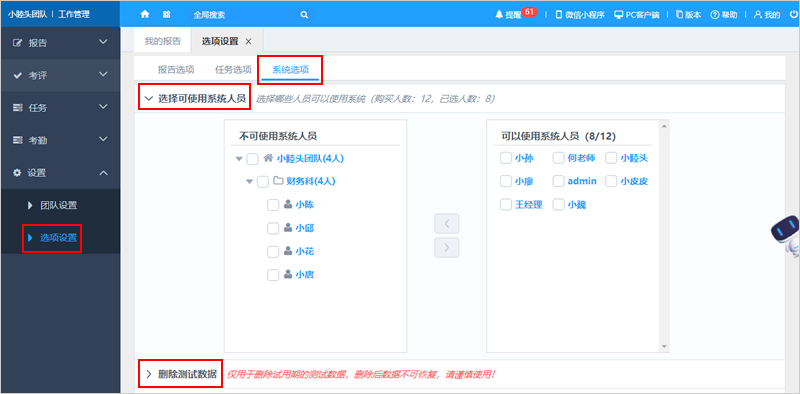This screenshot has width=800, height=394.
Task: Click the 考评 sidebar item
Action: pos(60,76)
